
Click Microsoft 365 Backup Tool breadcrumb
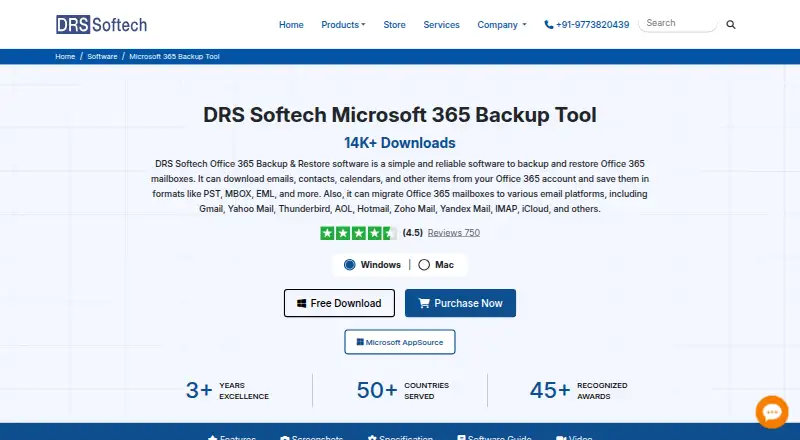174,57
